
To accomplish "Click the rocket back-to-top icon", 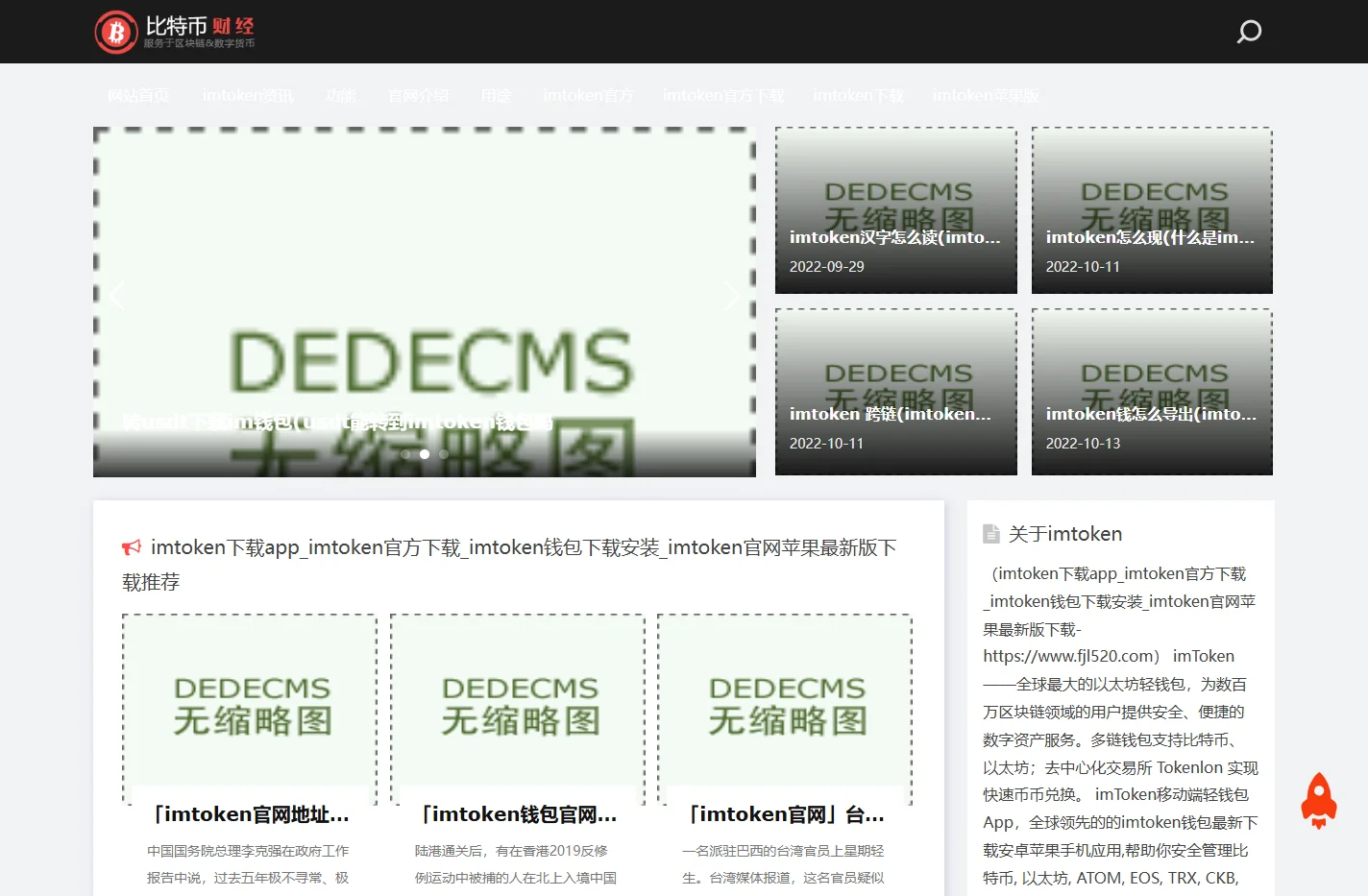I will (x=1319, y=801).
